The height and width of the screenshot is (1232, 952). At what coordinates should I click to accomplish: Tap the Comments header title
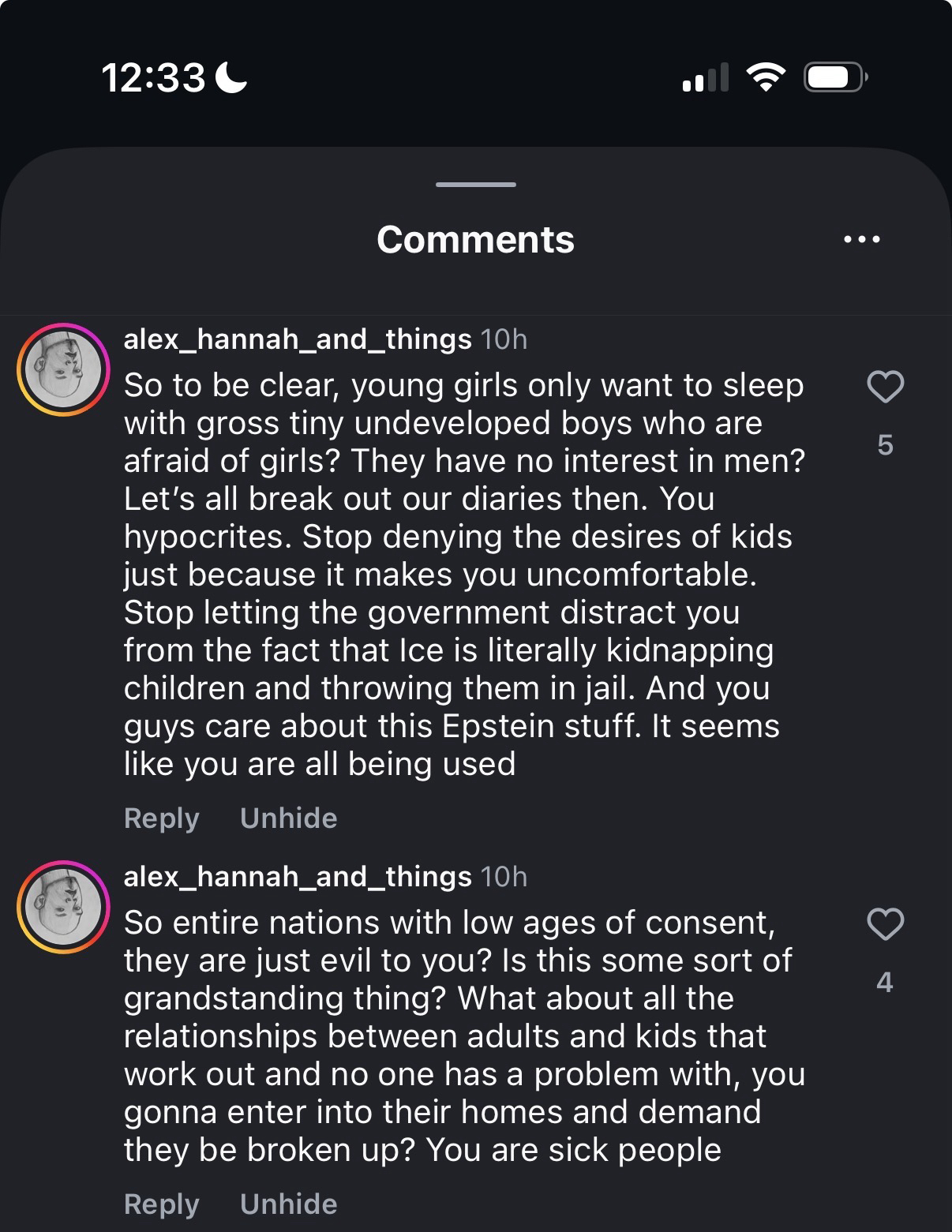pos(475,240)
